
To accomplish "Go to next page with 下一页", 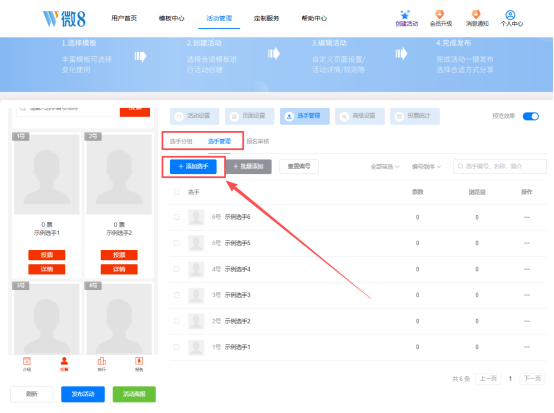I will (x=532, y=379).
